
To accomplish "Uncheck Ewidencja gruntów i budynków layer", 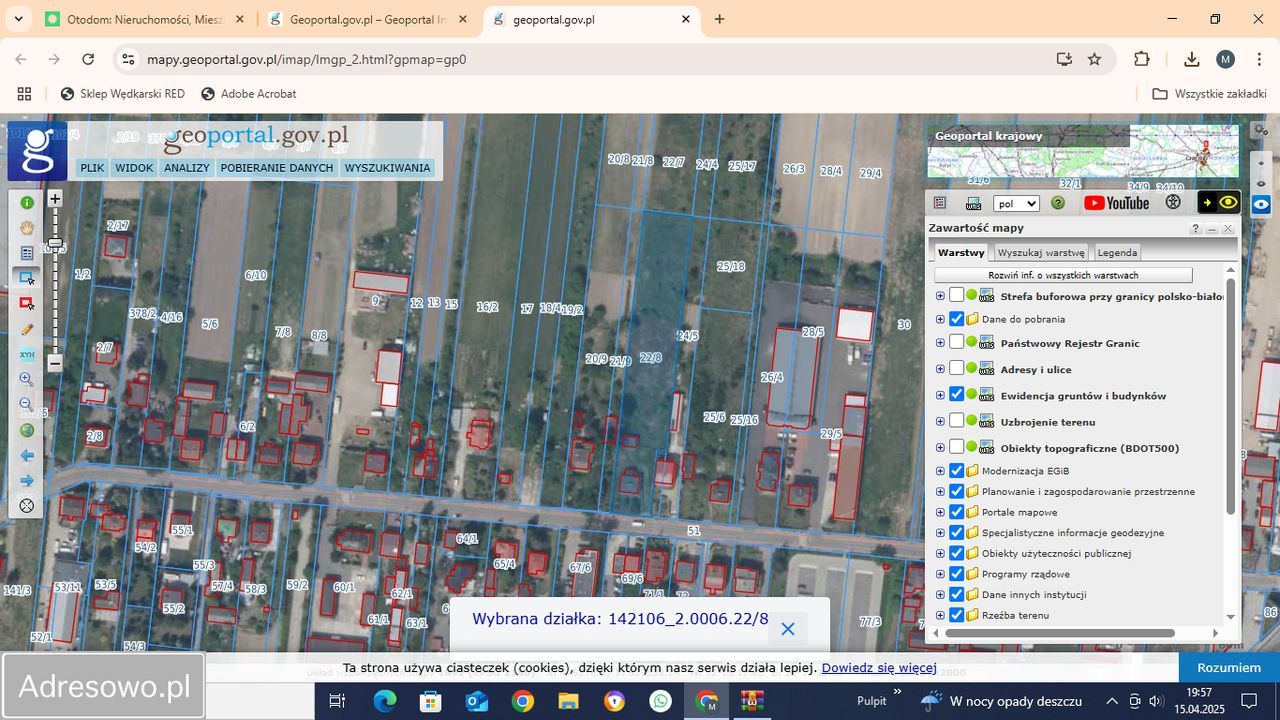I will 957,395.
